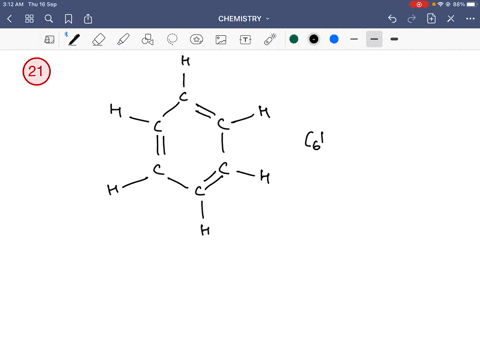480x360 pixels.
Task: Choose the green pen color
Action: click(x=294, y=39)
